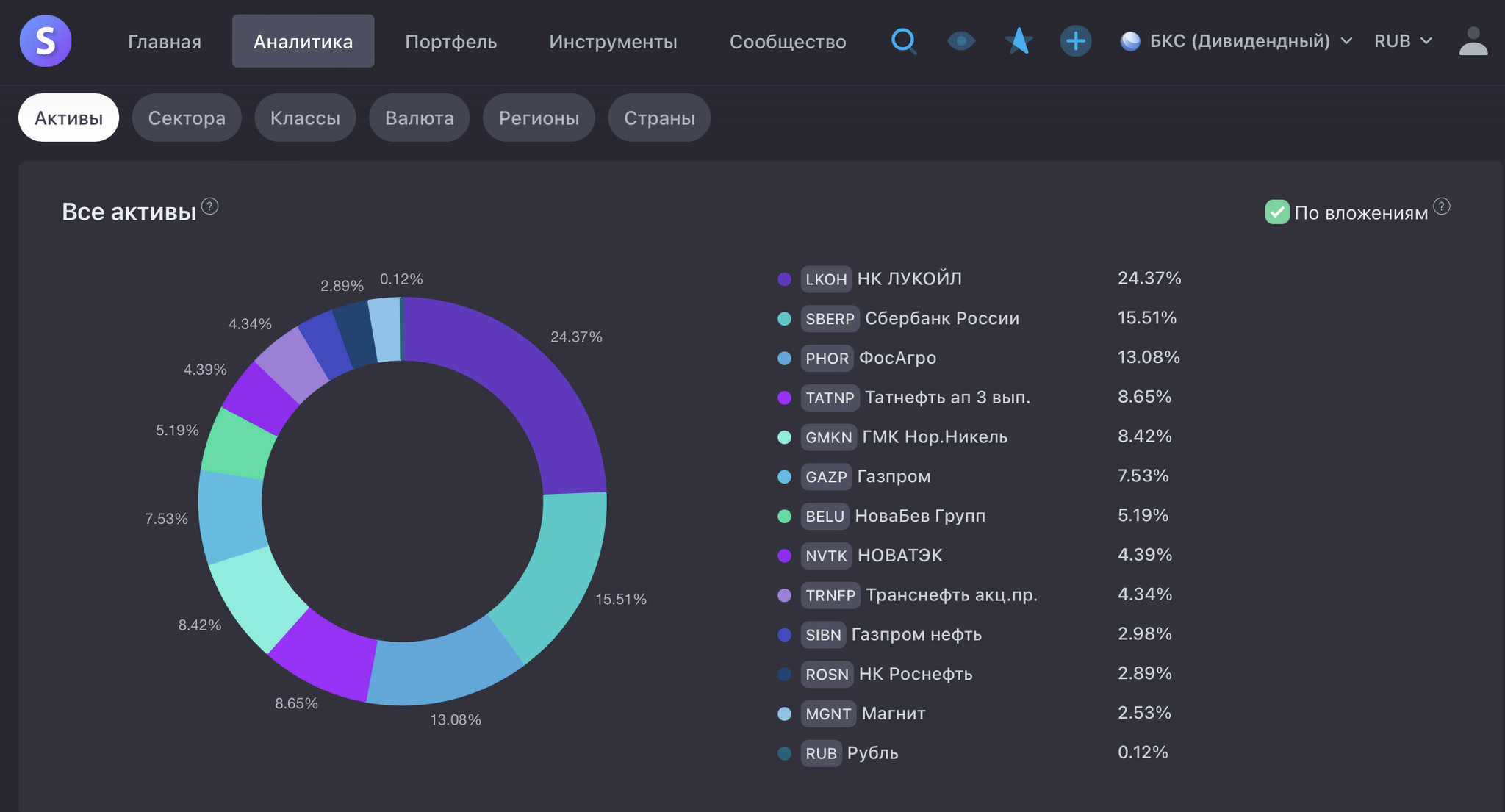Click the blue plus add icon
The image size is (1505, 812).
[1076, 41]
